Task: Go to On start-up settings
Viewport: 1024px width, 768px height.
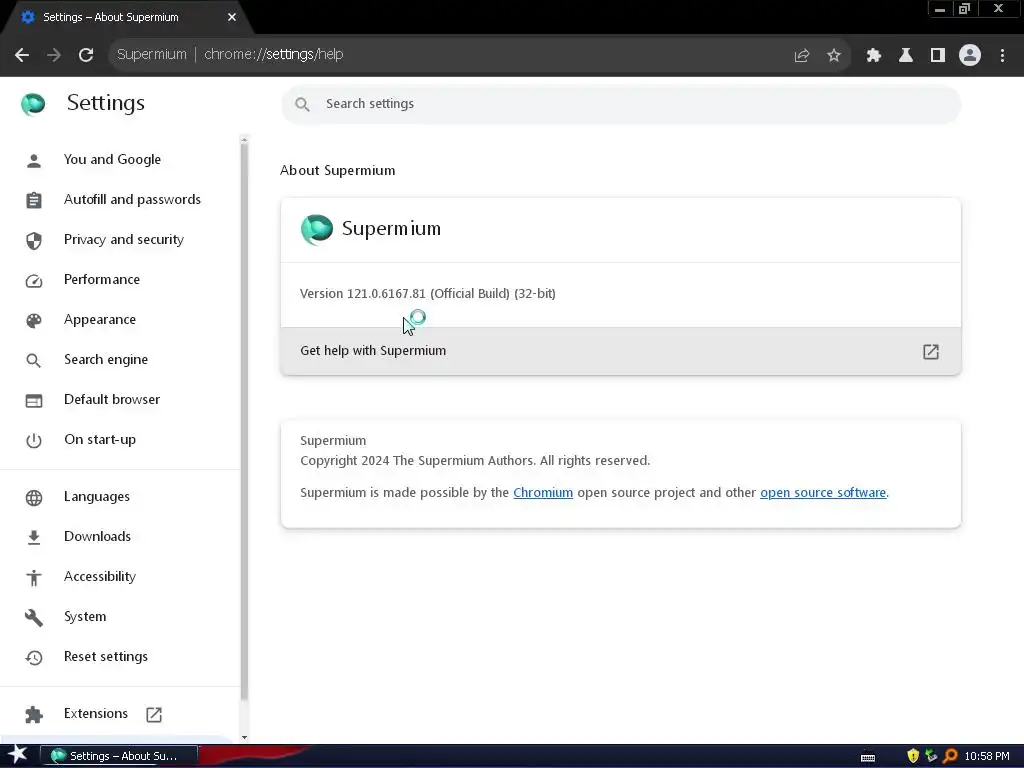Action: click(x=100, y=440)
